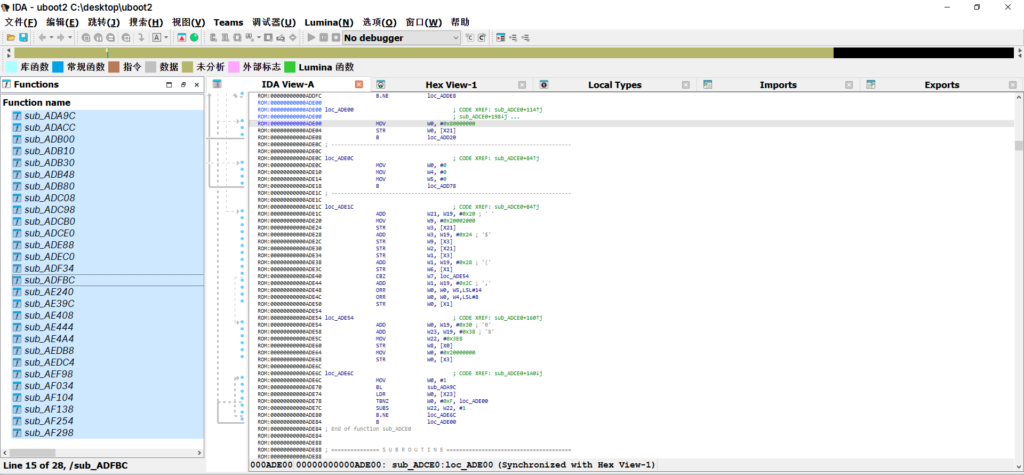Click the 外部标志 pink legend swatch
The height and width of the screenshot is (475, 1024).
(x=233, y=67)
